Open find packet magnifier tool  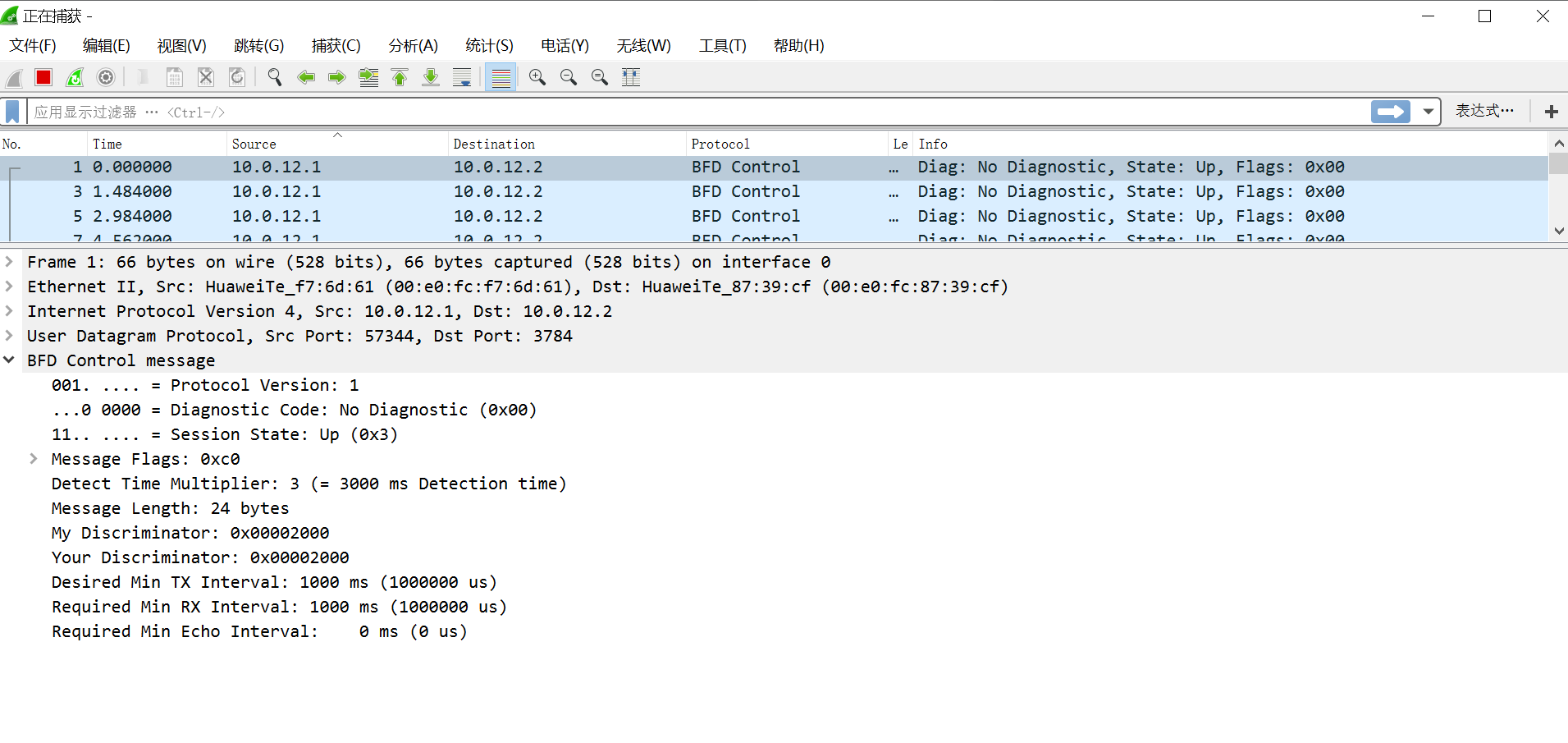[275, 78]
